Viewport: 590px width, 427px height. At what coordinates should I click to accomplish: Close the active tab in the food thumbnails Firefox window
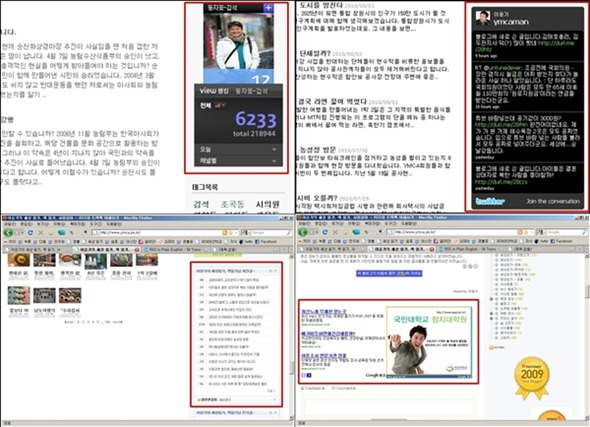tap(137, 249)
